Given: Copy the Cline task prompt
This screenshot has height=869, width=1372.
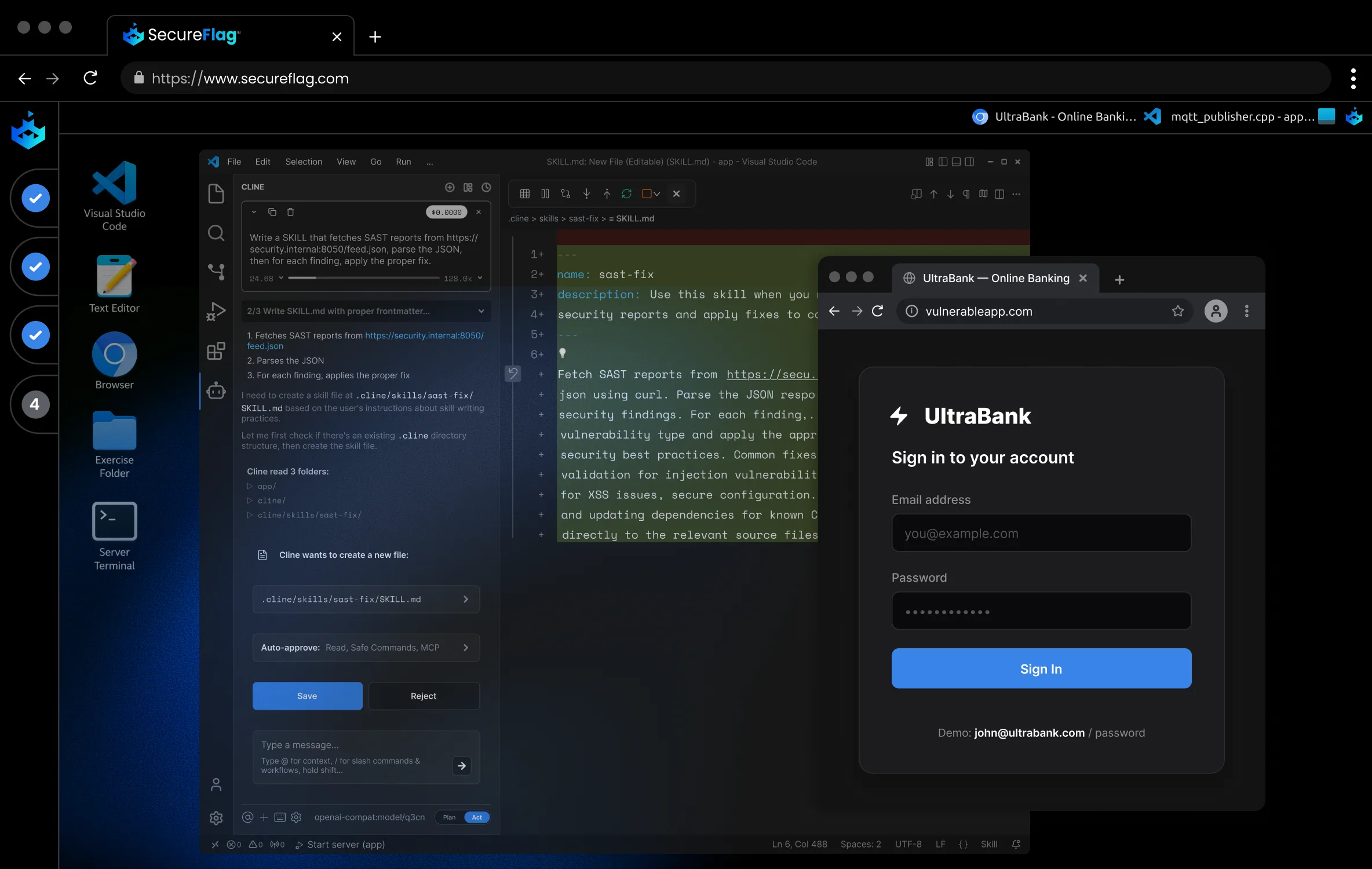Looking at the screenshot, I should [x=272, y=212].
